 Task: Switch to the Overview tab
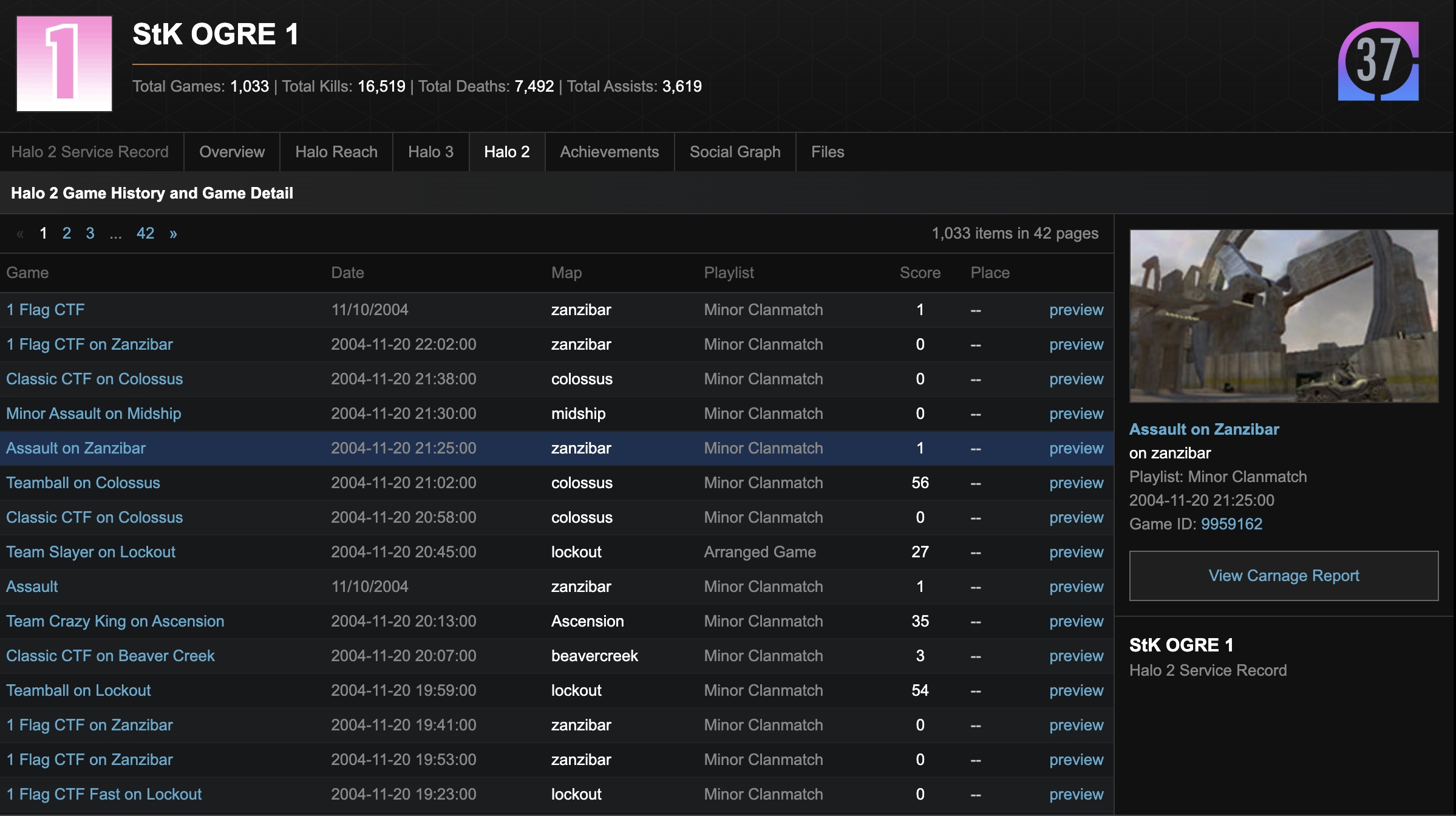[x=232, y=152]
